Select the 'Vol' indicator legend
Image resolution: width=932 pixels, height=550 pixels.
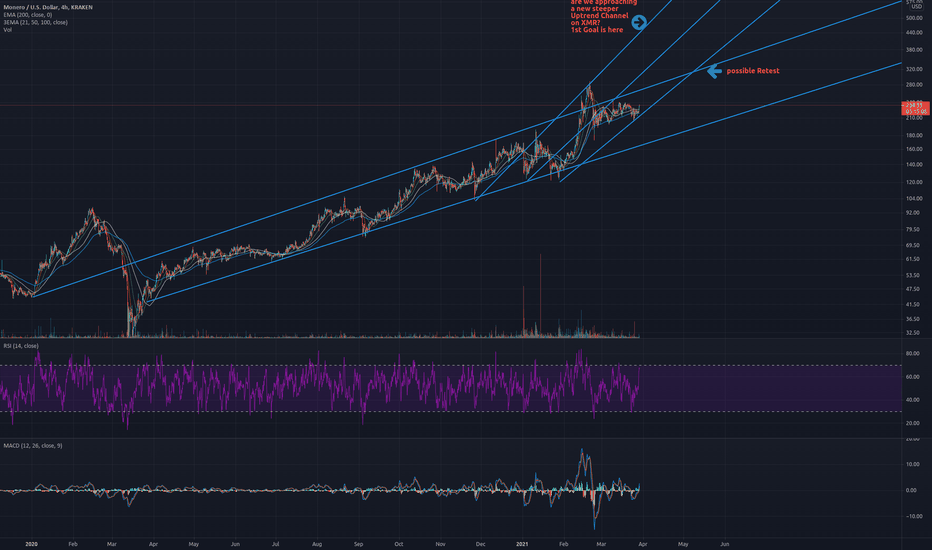coord(7,30)
